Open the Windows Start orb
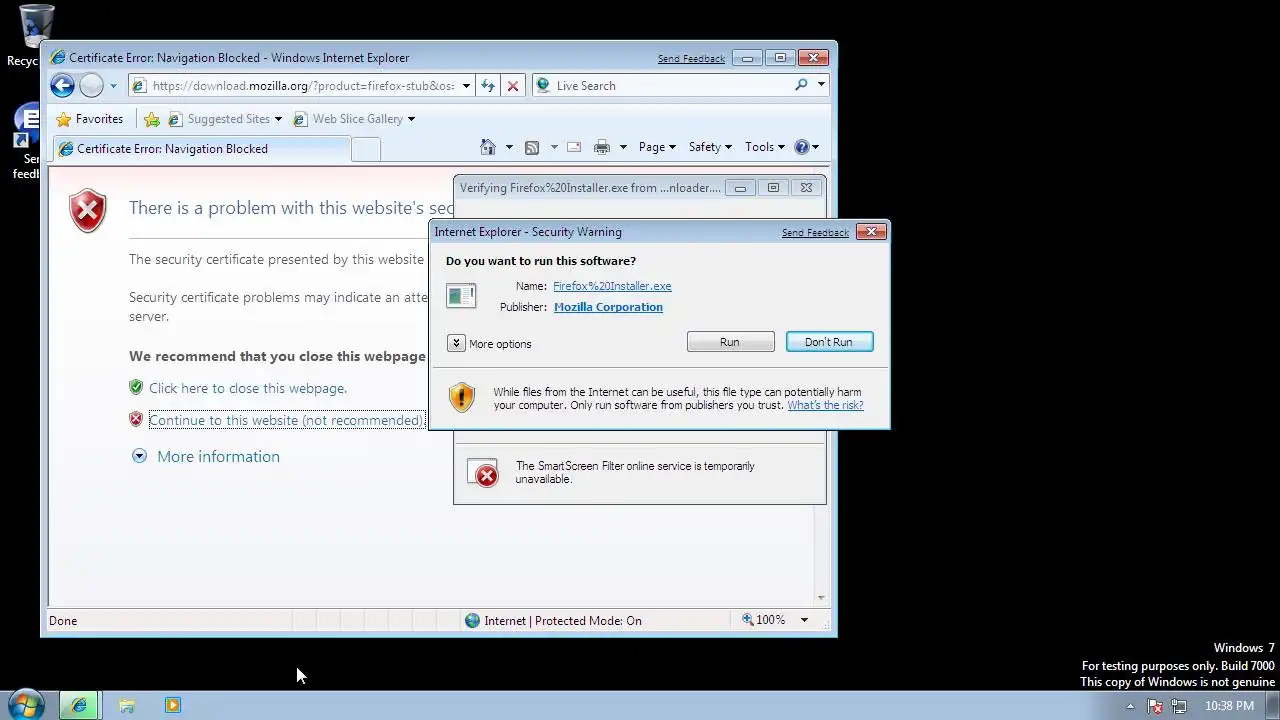The height and width of the screenshot is (720, 1280). click(26, 705)
